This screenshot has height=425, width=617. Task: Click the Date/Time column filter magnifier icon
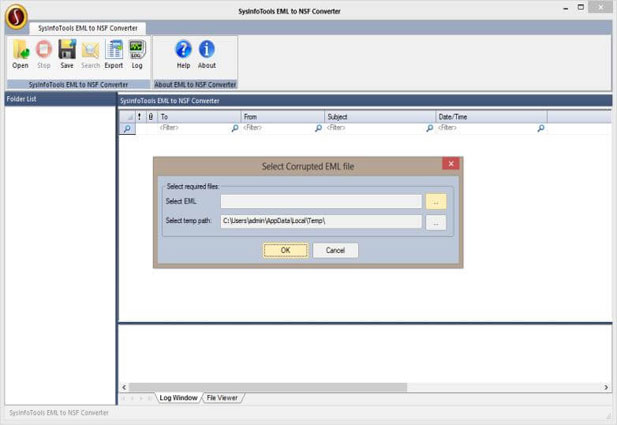tap(541, 128)
